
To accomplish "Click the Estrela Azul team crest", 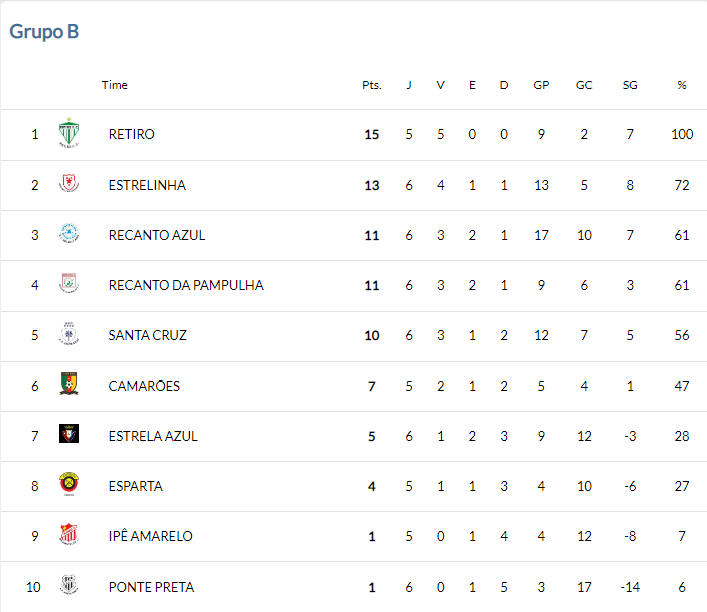I will (x=69, y=433).
